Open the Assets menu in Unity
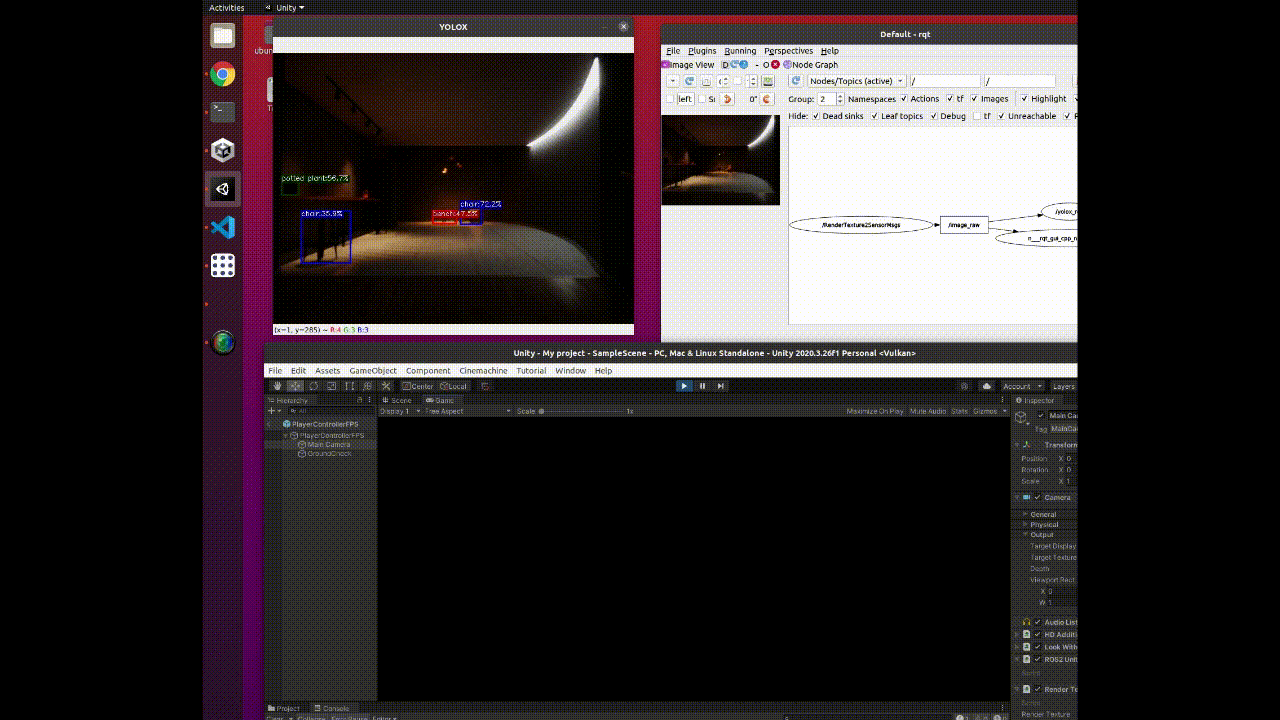Image resolution: width=1280 pixels, height=720 pixels. click(328, 370)
